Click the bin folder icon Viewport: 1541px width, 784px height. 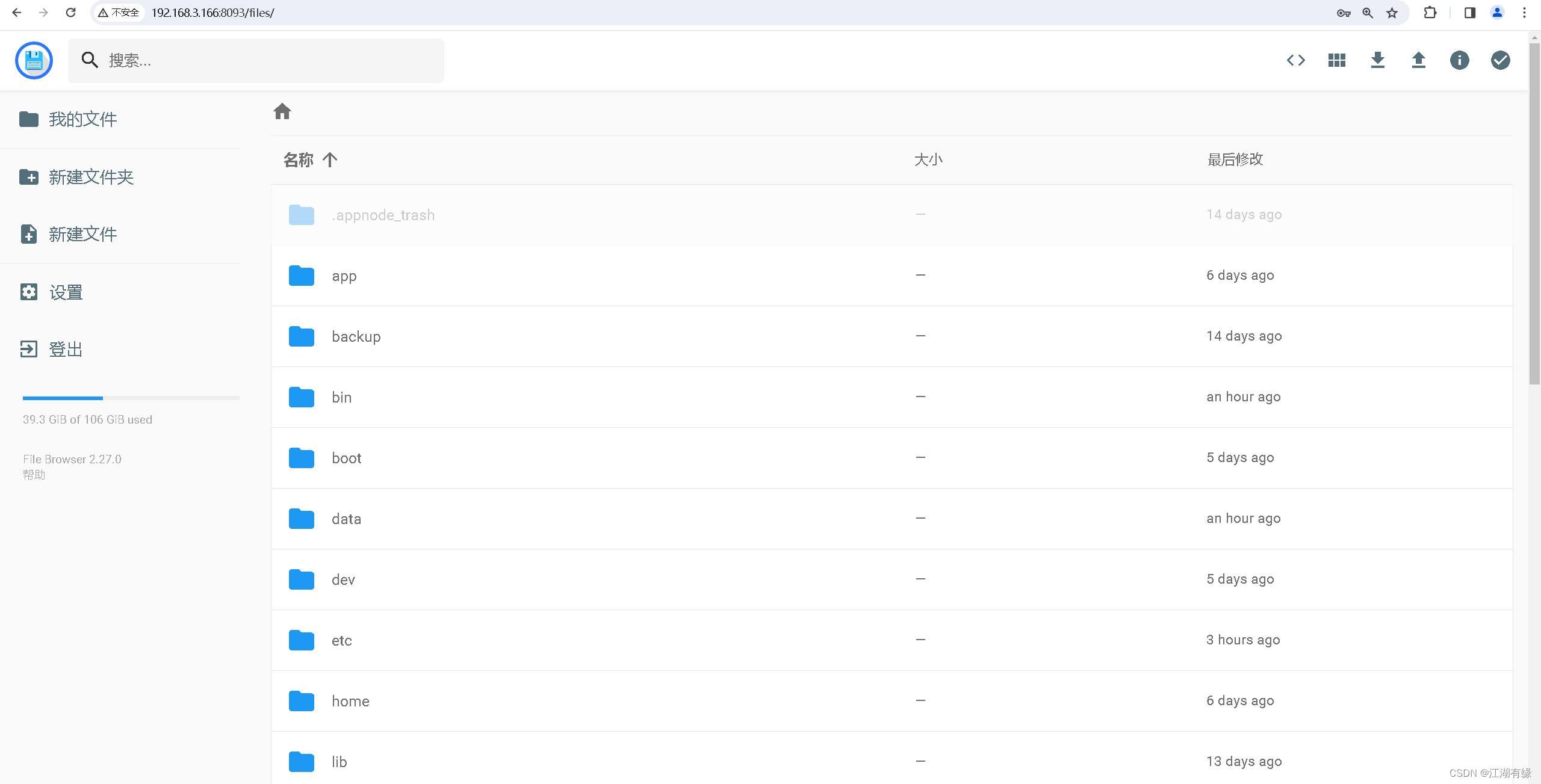[x=302, y=397]
